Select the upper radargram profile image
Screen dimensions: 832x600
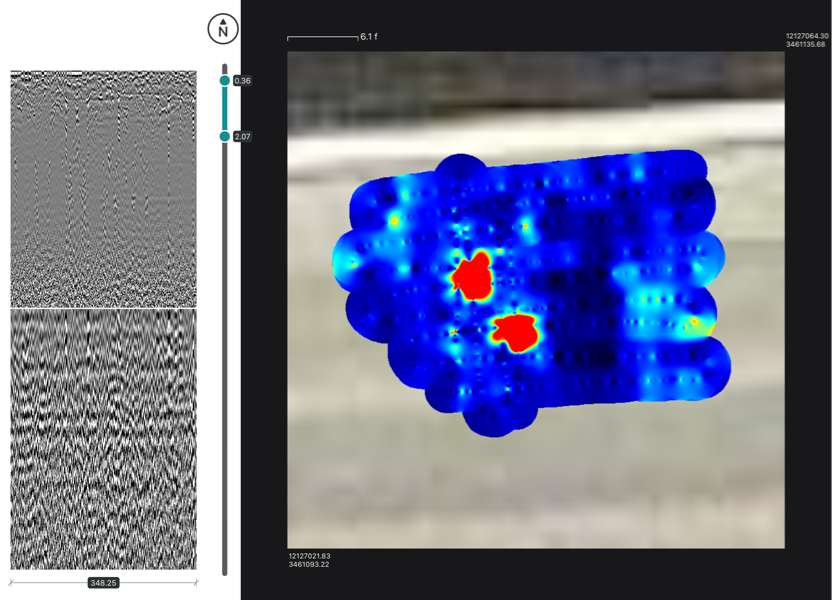point(103,188)
